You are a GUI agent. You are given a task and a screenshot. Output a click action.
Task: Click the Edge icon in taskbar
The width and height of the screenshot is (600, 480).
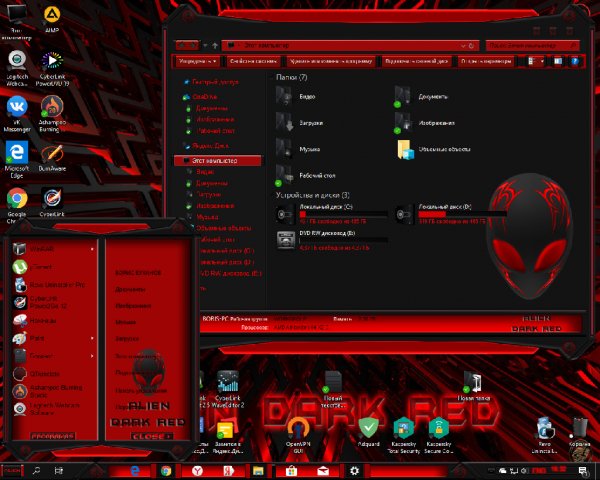[x=135, y=471]
